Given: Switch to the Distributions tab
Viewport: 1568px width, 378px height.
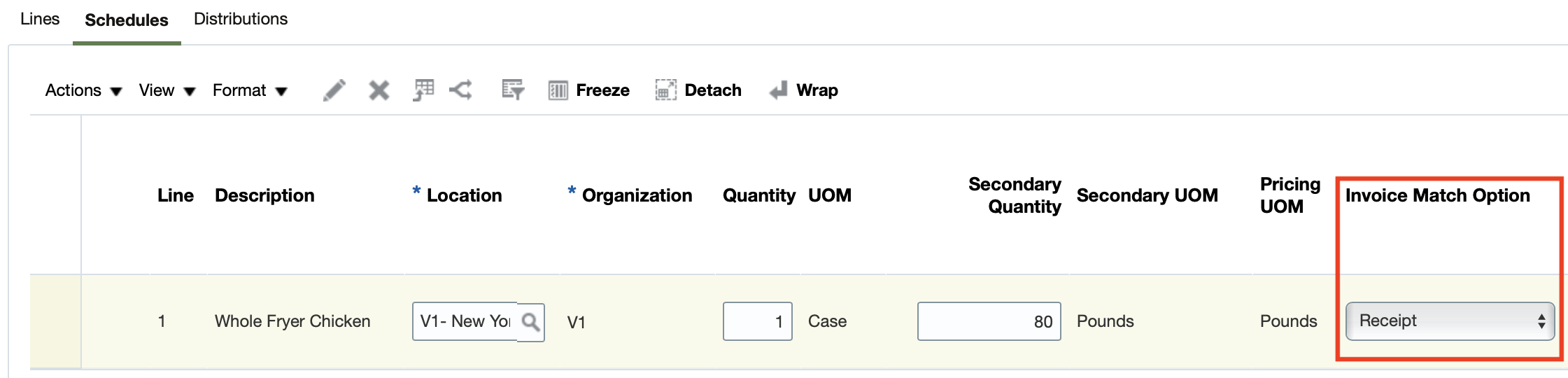Looking at the screenshot, I should point(241,20).
